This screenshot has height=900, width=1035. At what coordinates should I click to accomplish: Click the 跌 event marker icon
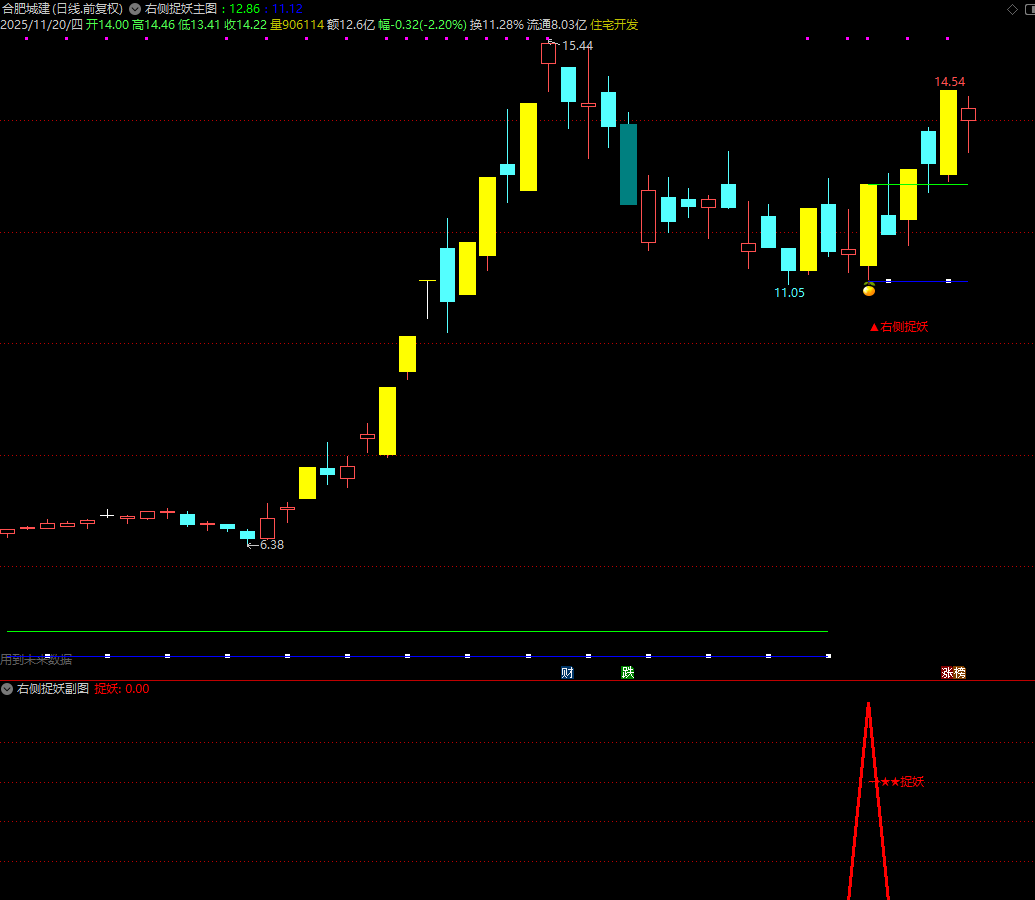[627, 673]
